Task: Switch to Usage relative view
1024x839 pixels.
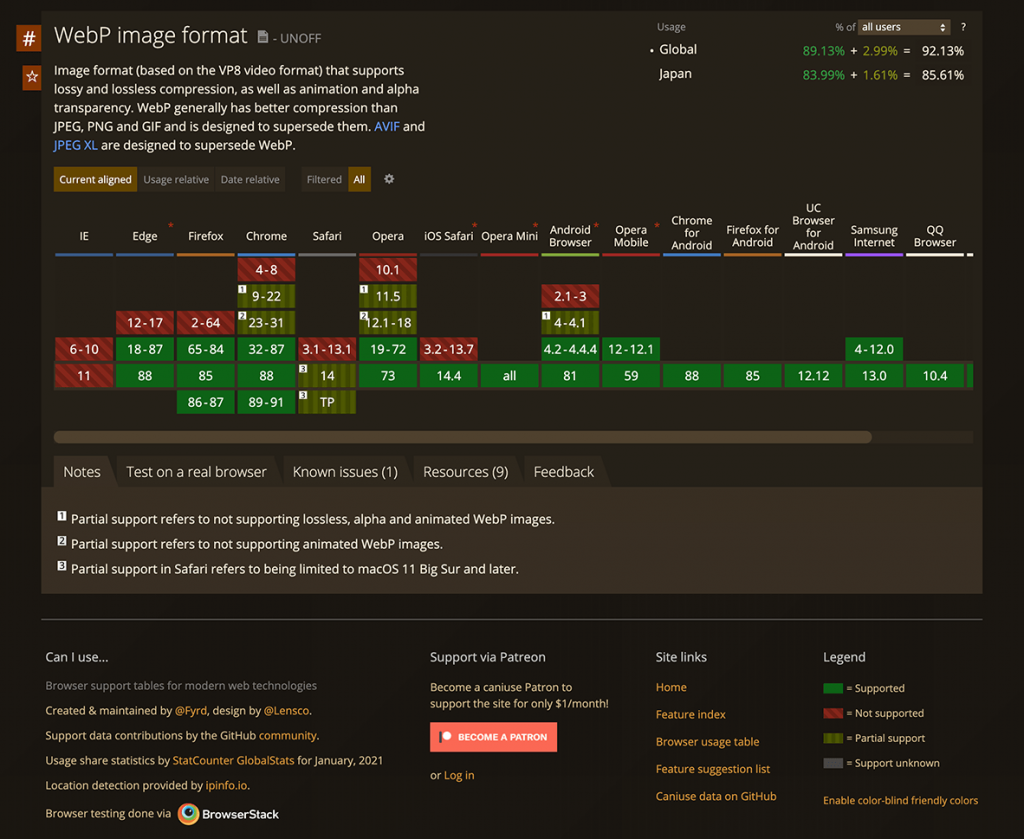Action: pos(175,180)
